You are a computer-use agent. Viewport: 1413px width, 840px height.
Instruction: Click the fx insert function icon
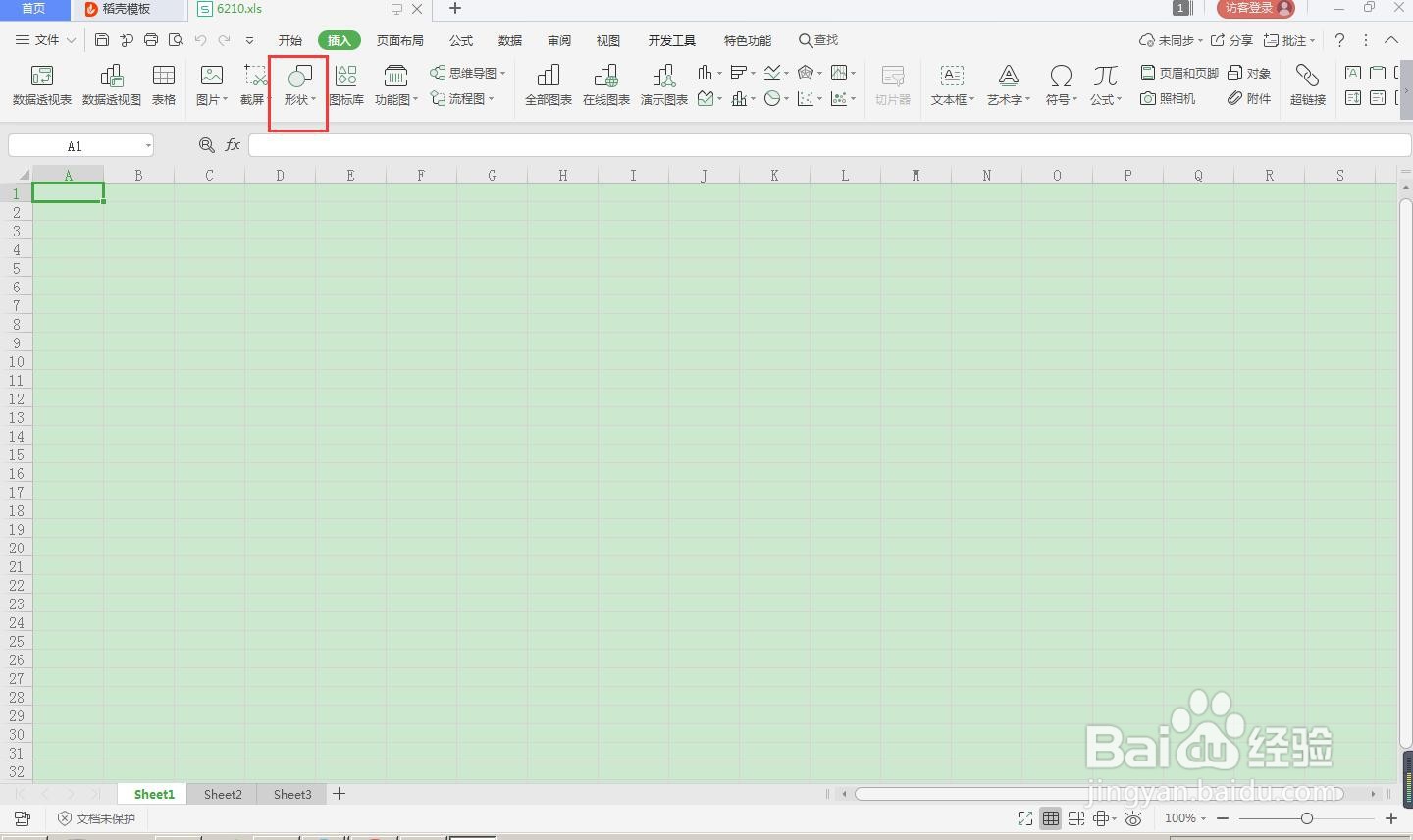tap(233, 145)
